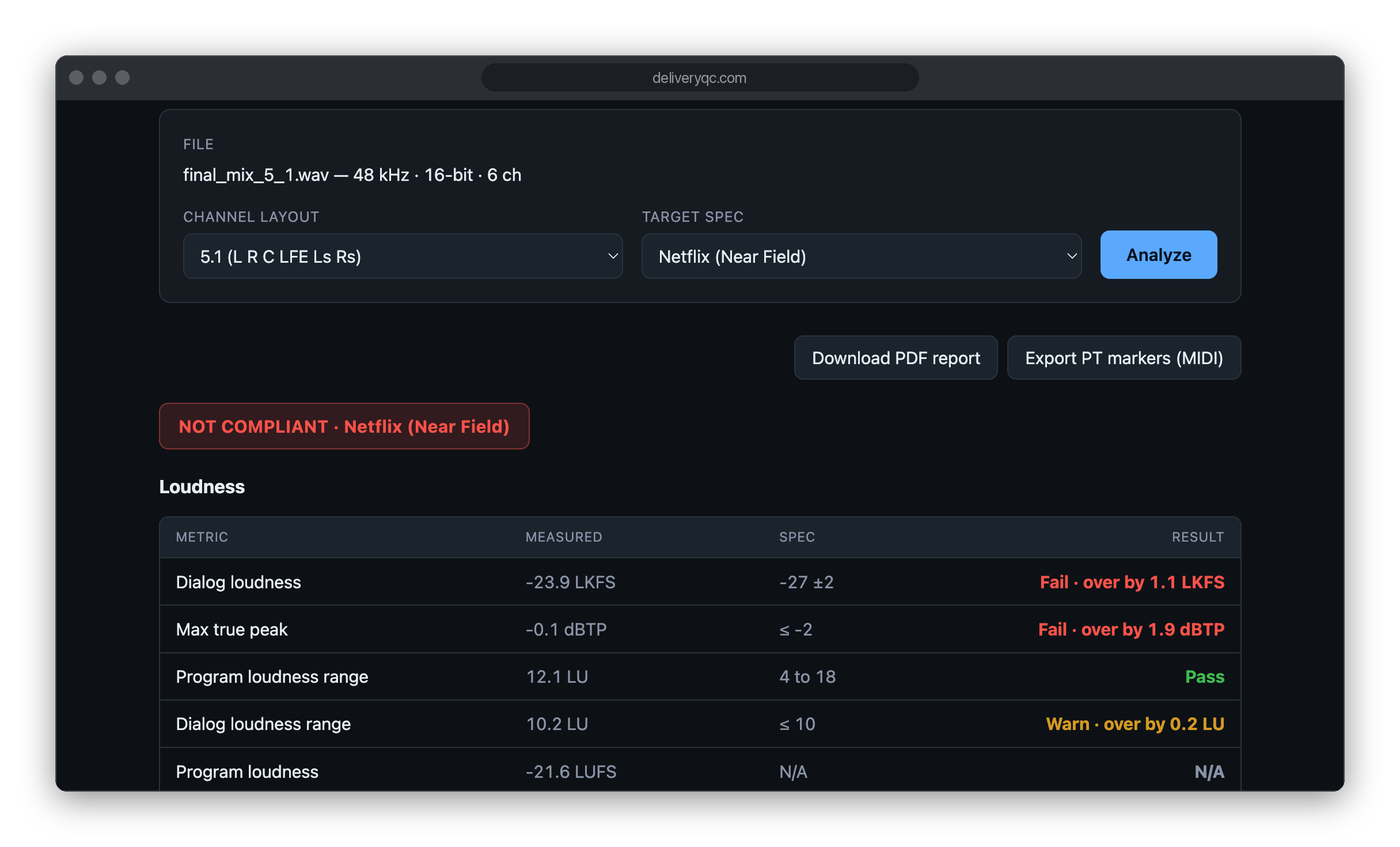Screen dimensions: 1400x847
Task: Click the Channel Layout chevron arrow
Action: (x=613, y=256)
